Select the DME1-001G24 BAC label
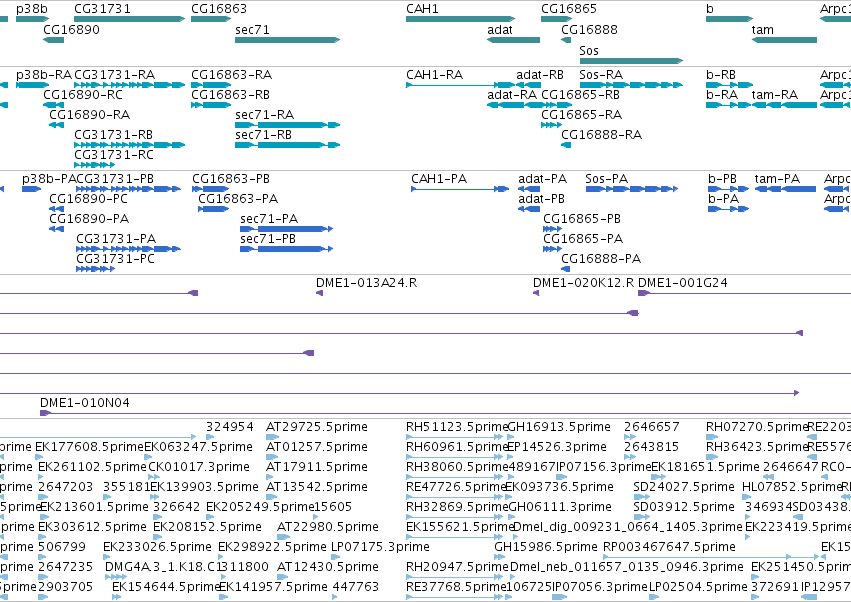 click(x=682, y=283)
